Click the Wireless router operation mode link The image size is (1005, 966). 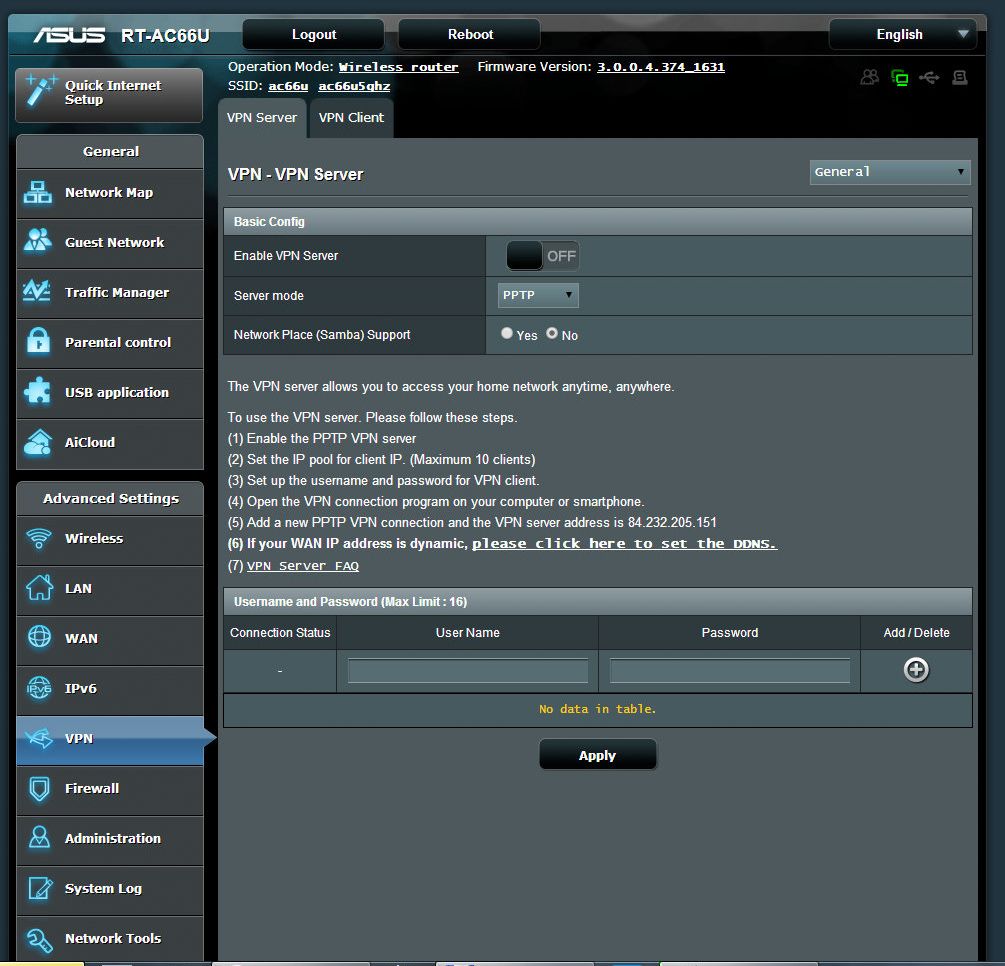(x=398, y=67)
